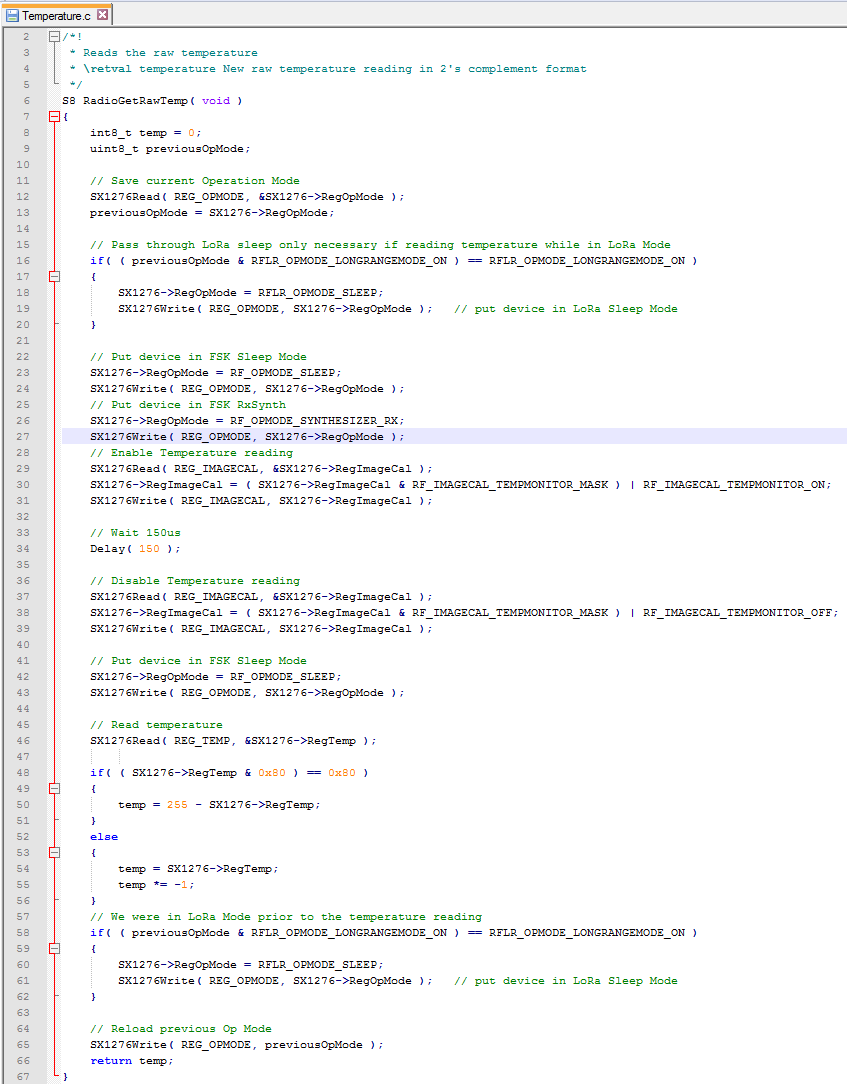Click the 'else' keyword
Image resolution: width=847 pixels, height=1084 pixels.
tap(103, 837)
